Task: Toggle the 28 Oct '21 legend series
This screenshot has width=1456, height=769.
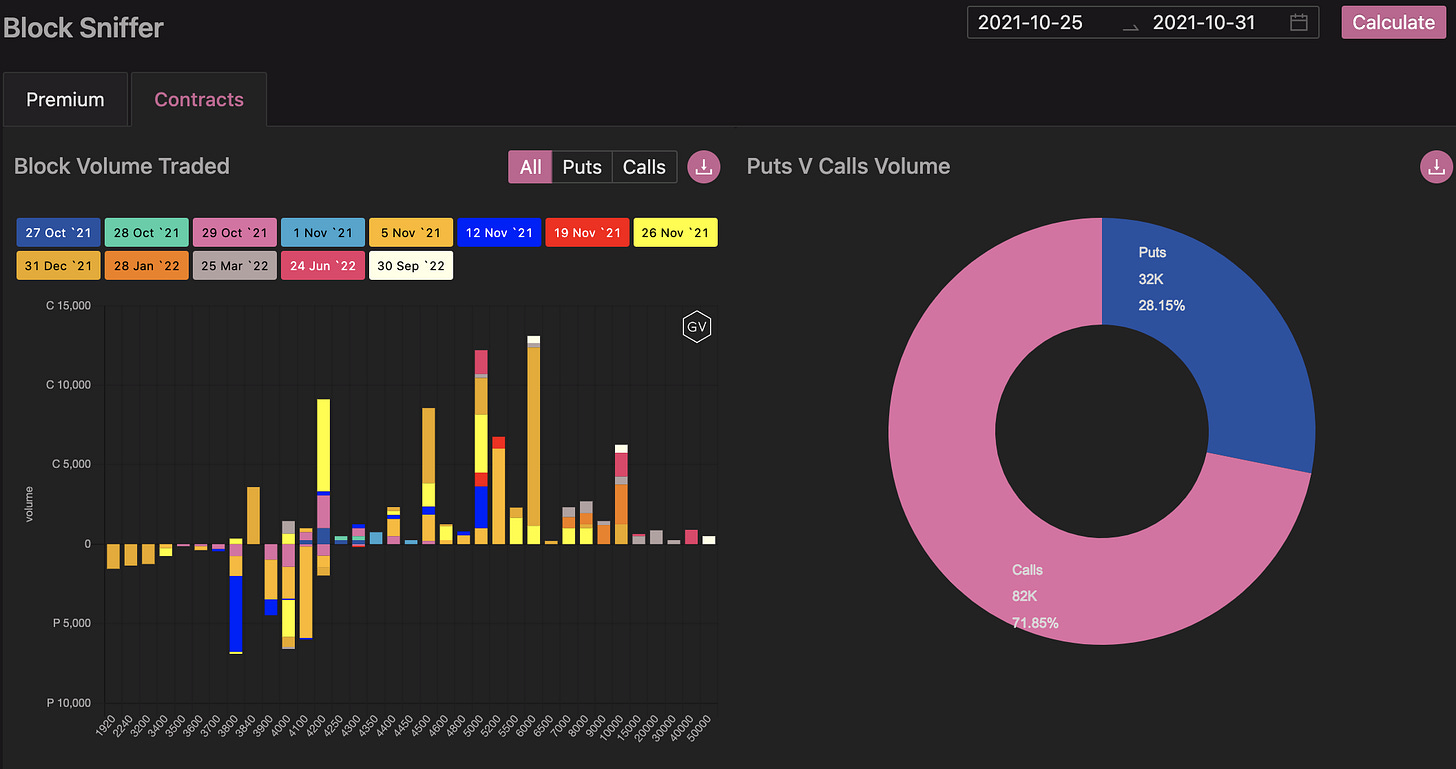Action: coord(146,233)
